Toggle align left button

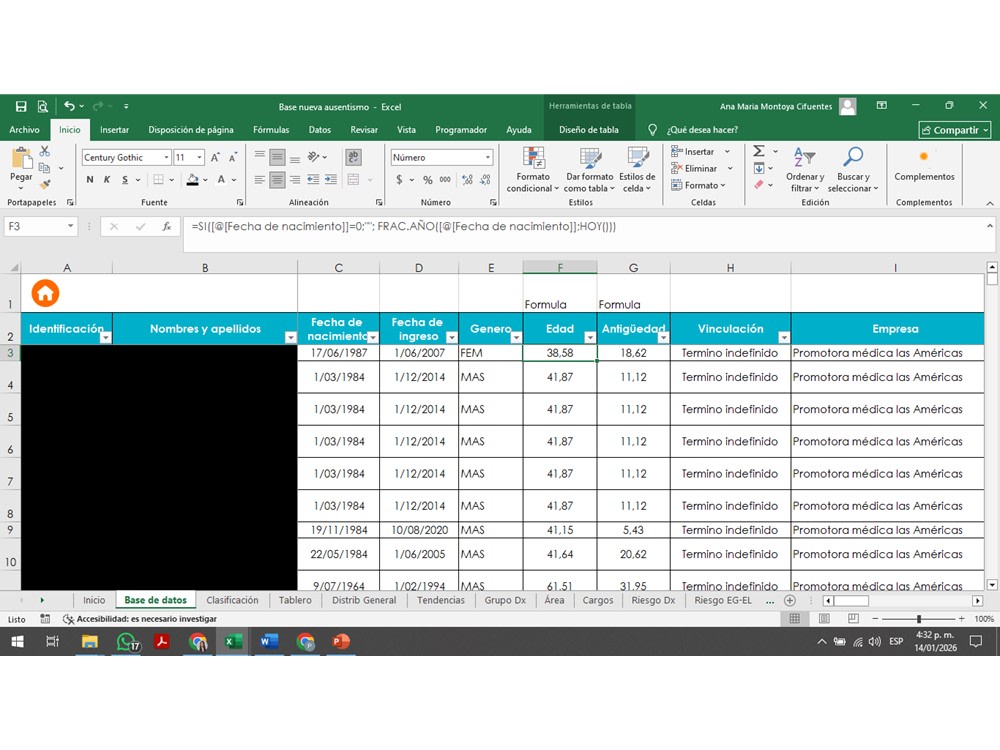click(260, 180)
